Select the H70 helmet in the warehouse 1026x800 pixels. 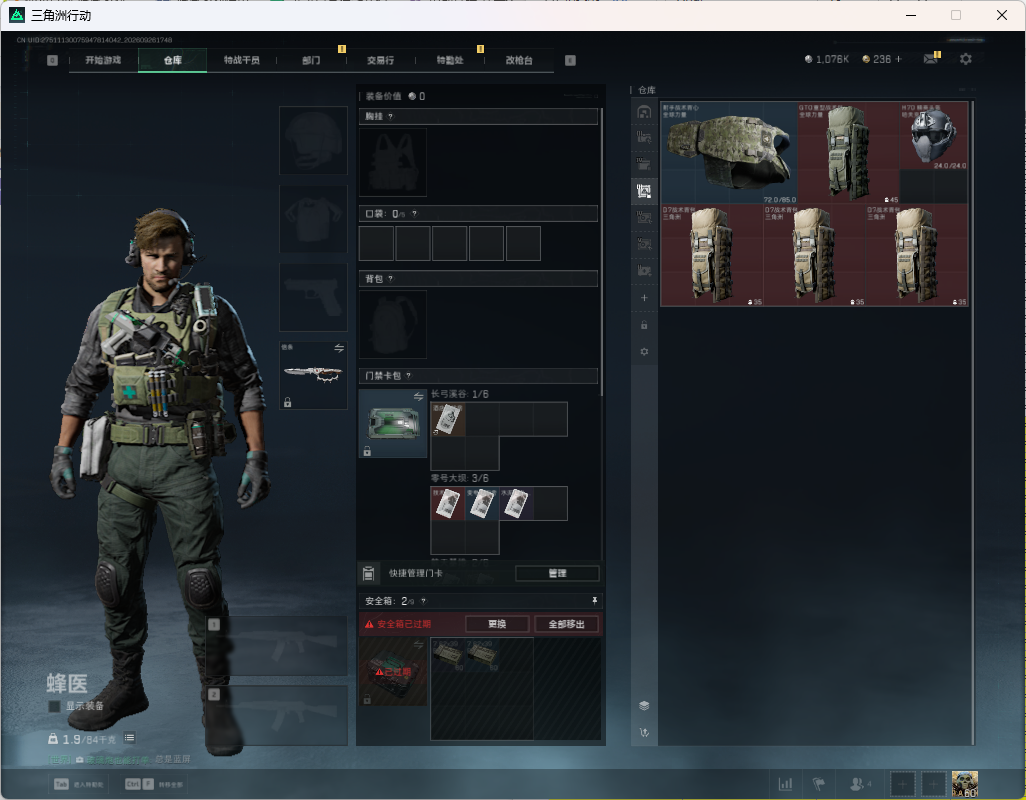point(934,135)
